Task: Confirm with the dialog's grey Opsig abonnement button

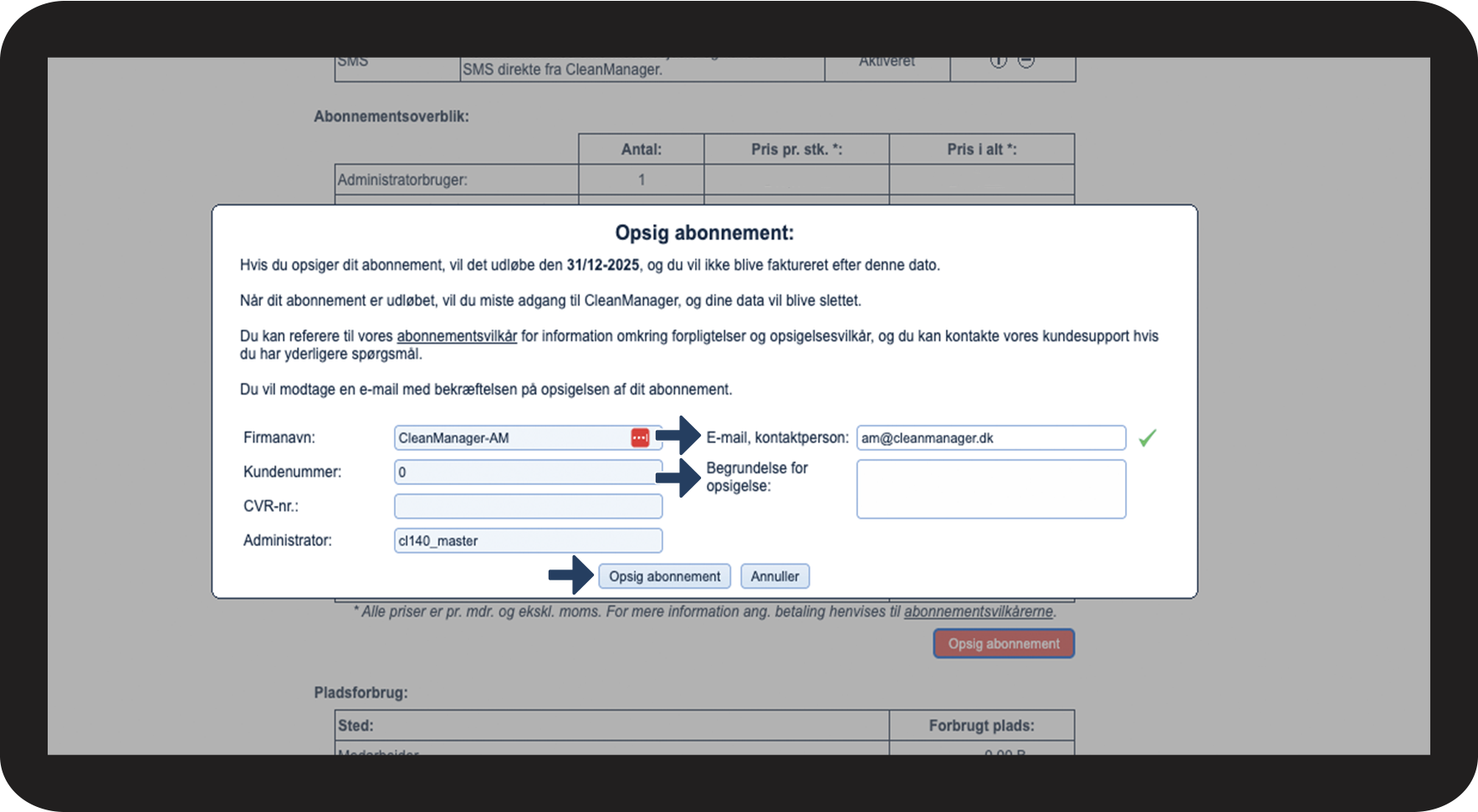Action: [x=664, y=576]
